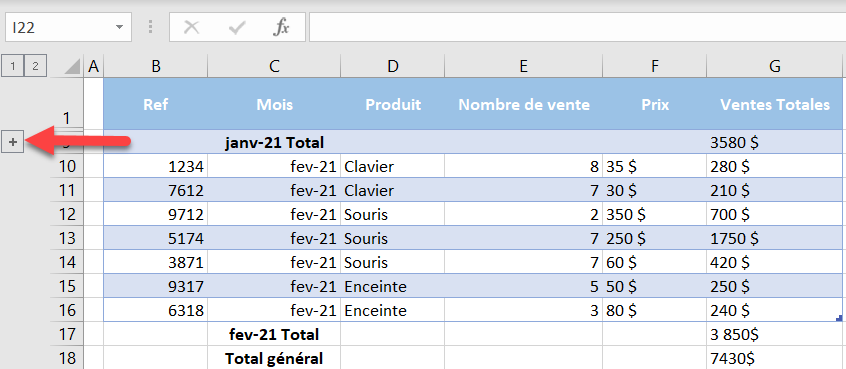Select row 15 header
The image size is (846, 369).
coord(67,285)
